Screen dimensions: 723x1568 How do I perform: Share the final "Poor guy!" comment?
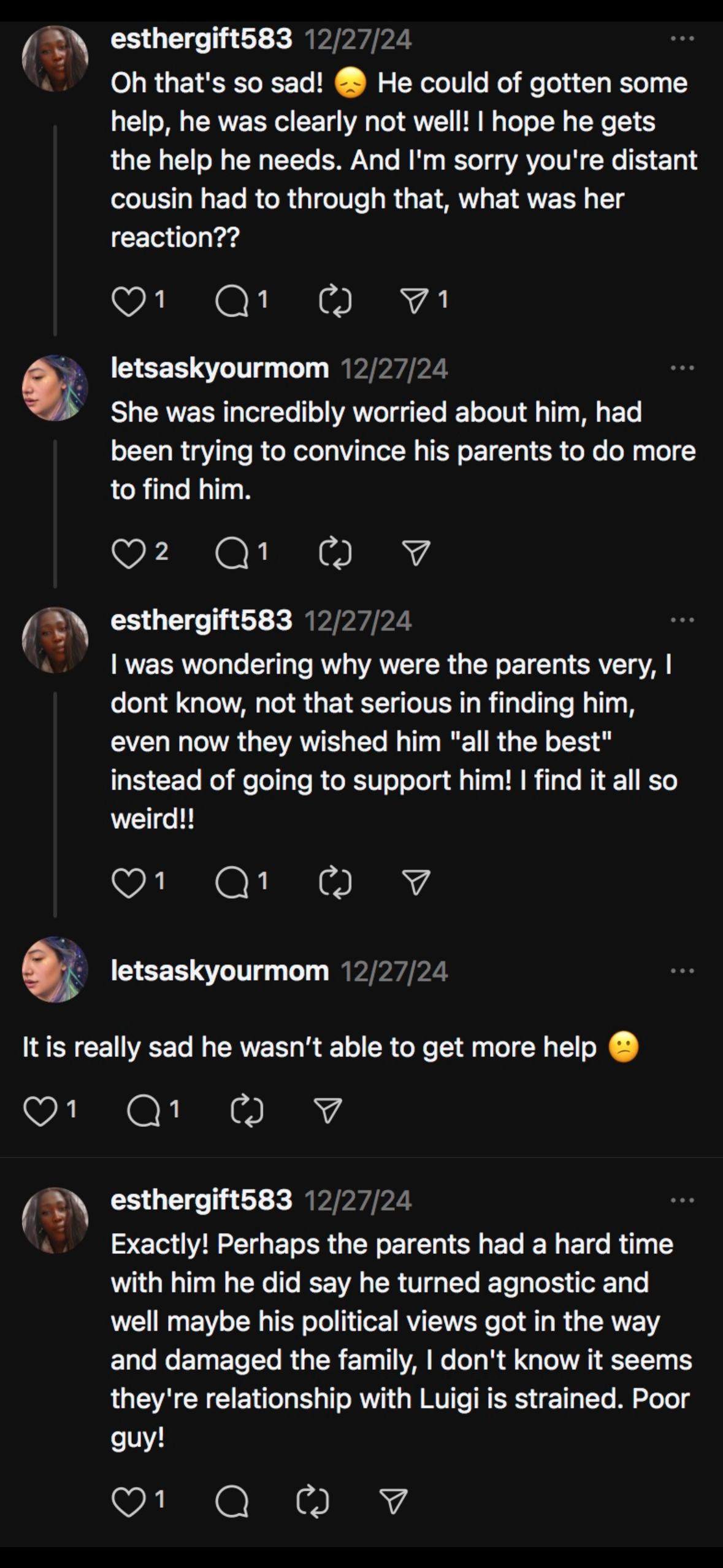click(x=393, y=1502)
